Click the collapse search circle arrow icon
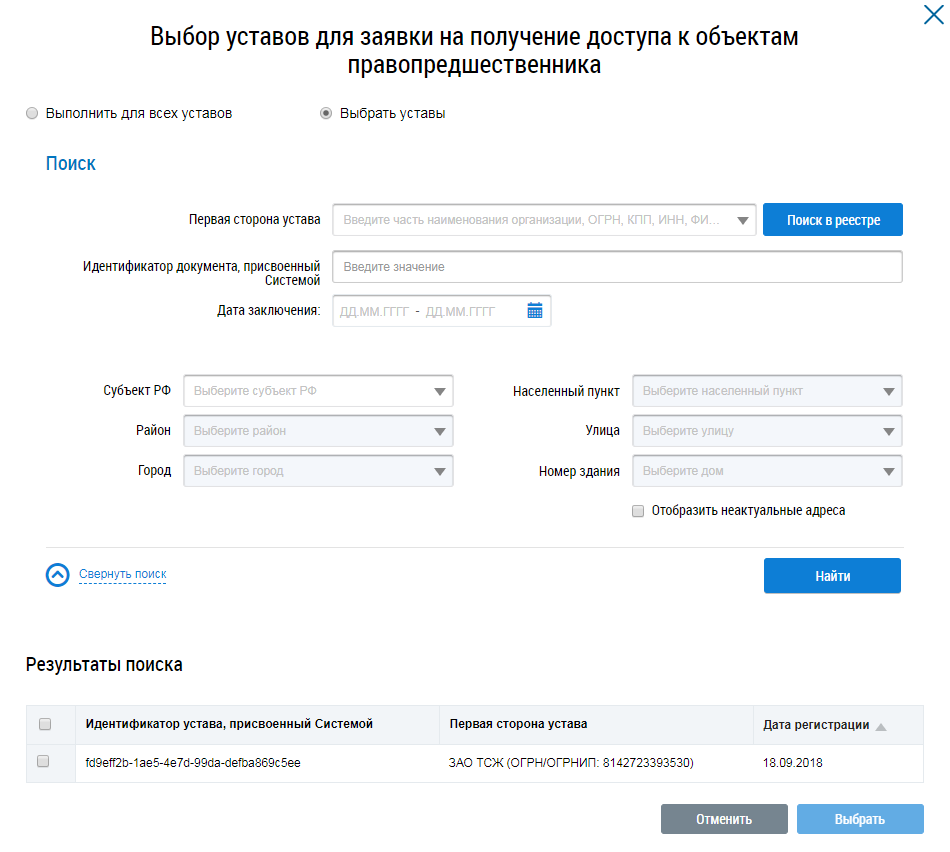Screen dimensions: 950x852 [58, 575]
